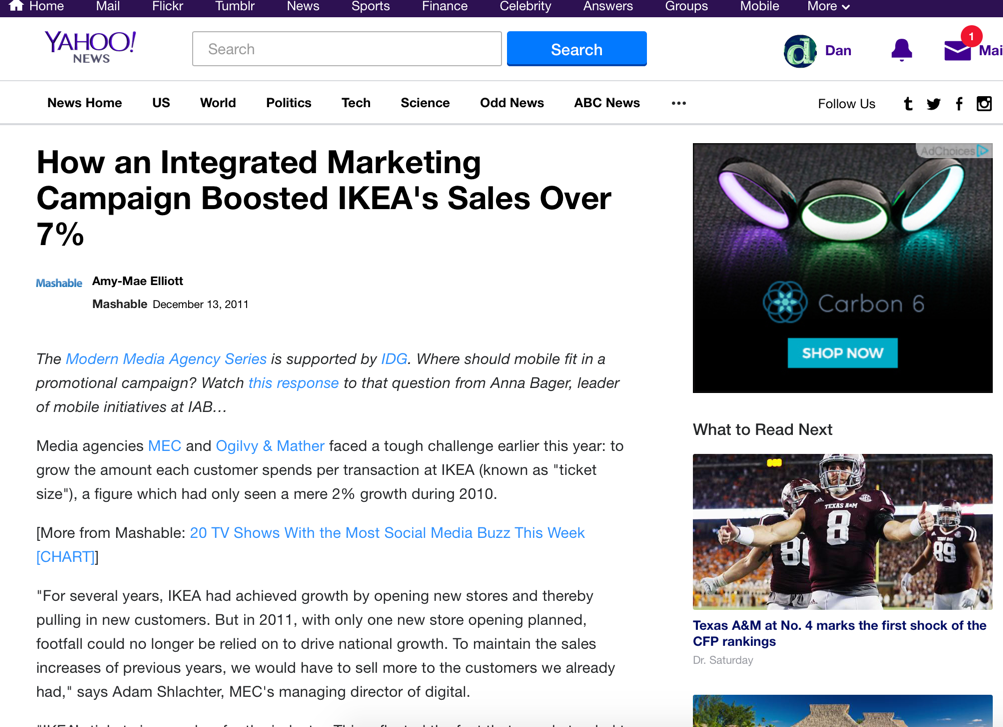
Task: Follow Yahoo News on Instagram icon
Action: pyautogui.click(x=984, y=104)
